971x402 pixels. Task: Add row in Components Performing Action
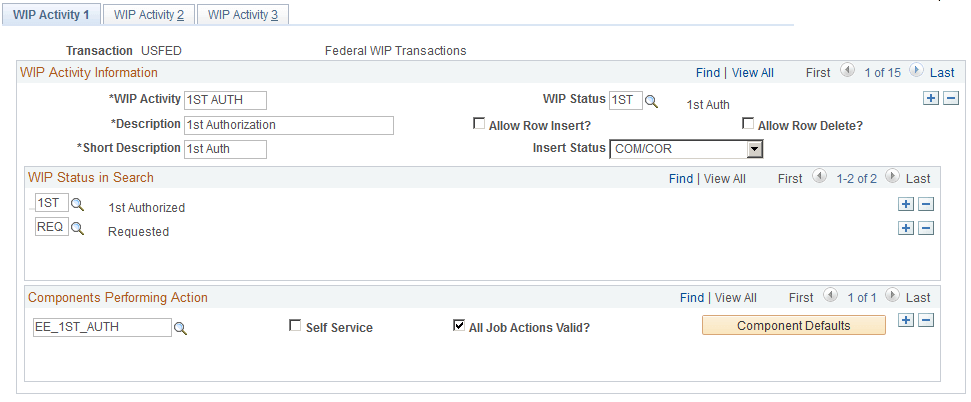pyautogui.click(x=905, y=320)
